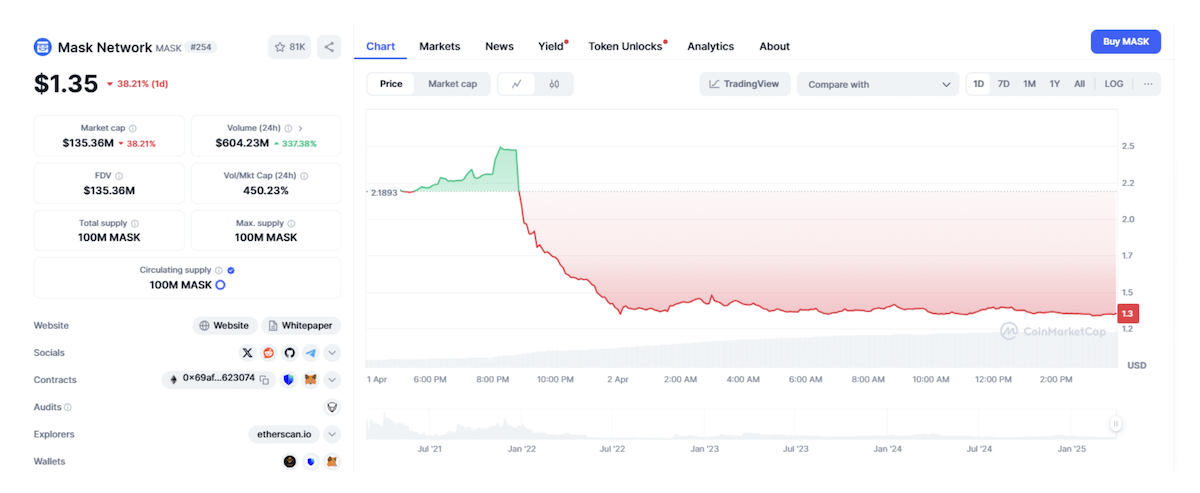This screenshot has height=493, width=1200.
Task: Click the $1.35 price value
Action: (x=66, y=84)
